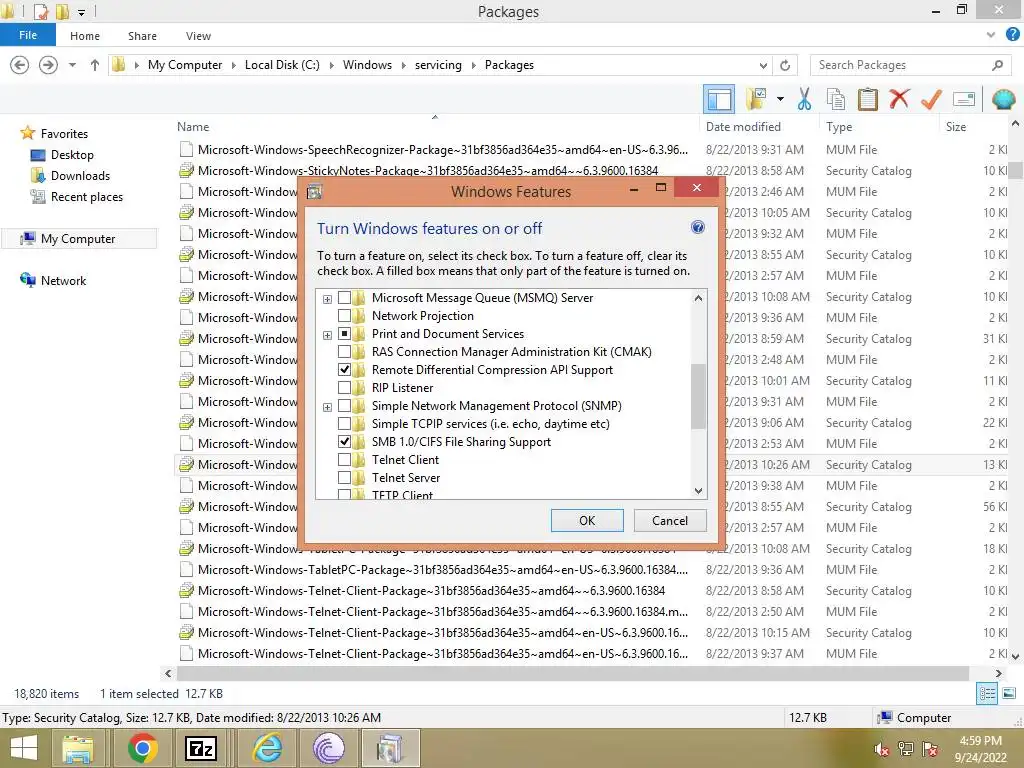The height and width of the screenshot is (768, 1024).
Task: Check the RIP Listener checkbox
Action: coord(344,388)
